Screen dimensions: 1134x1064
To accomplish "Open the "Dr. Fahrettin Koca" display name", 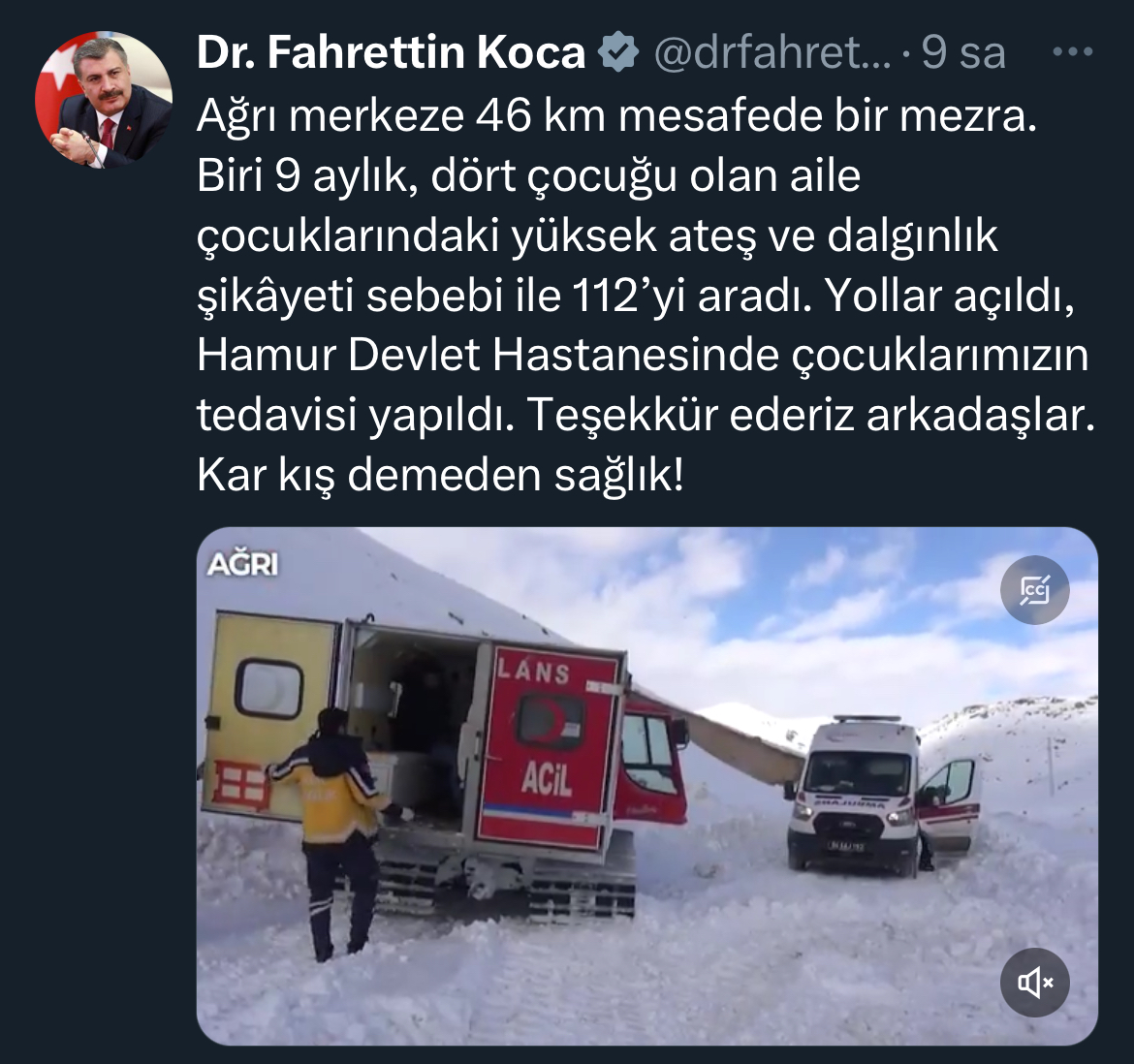I will (391, 52).
